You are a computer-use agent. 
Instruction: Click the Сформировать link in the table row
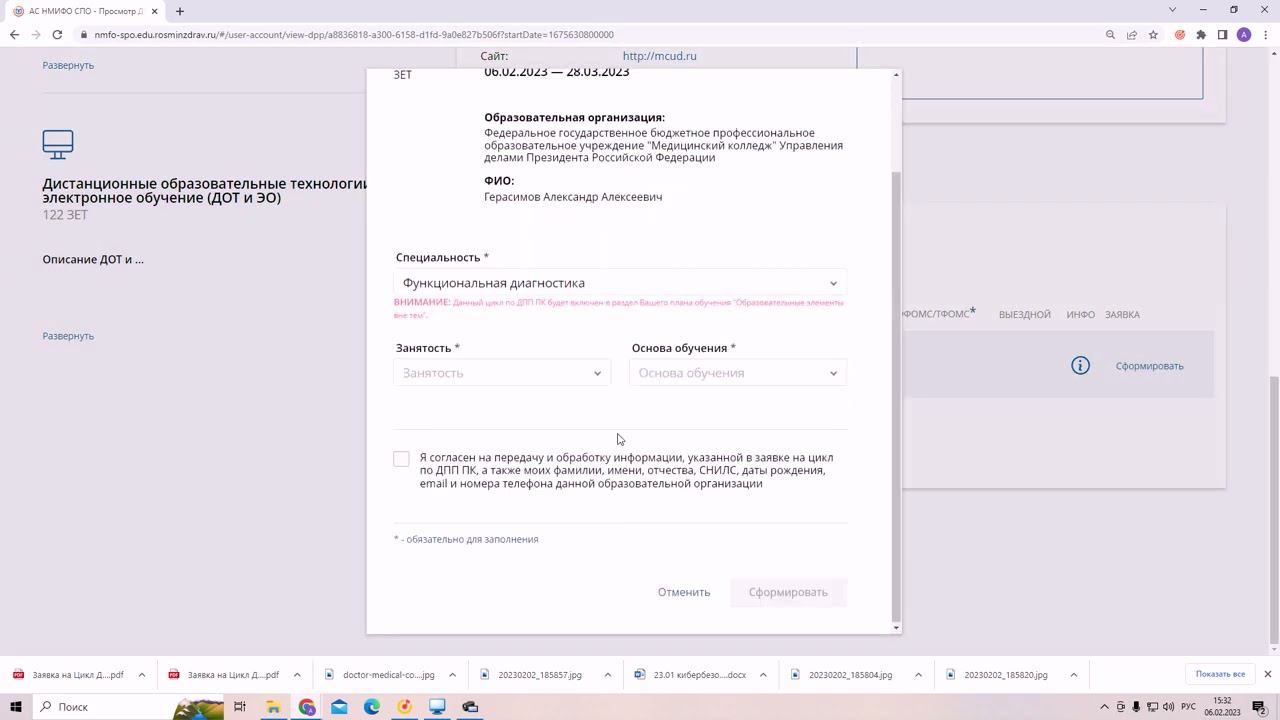[x=1149, y=366]
